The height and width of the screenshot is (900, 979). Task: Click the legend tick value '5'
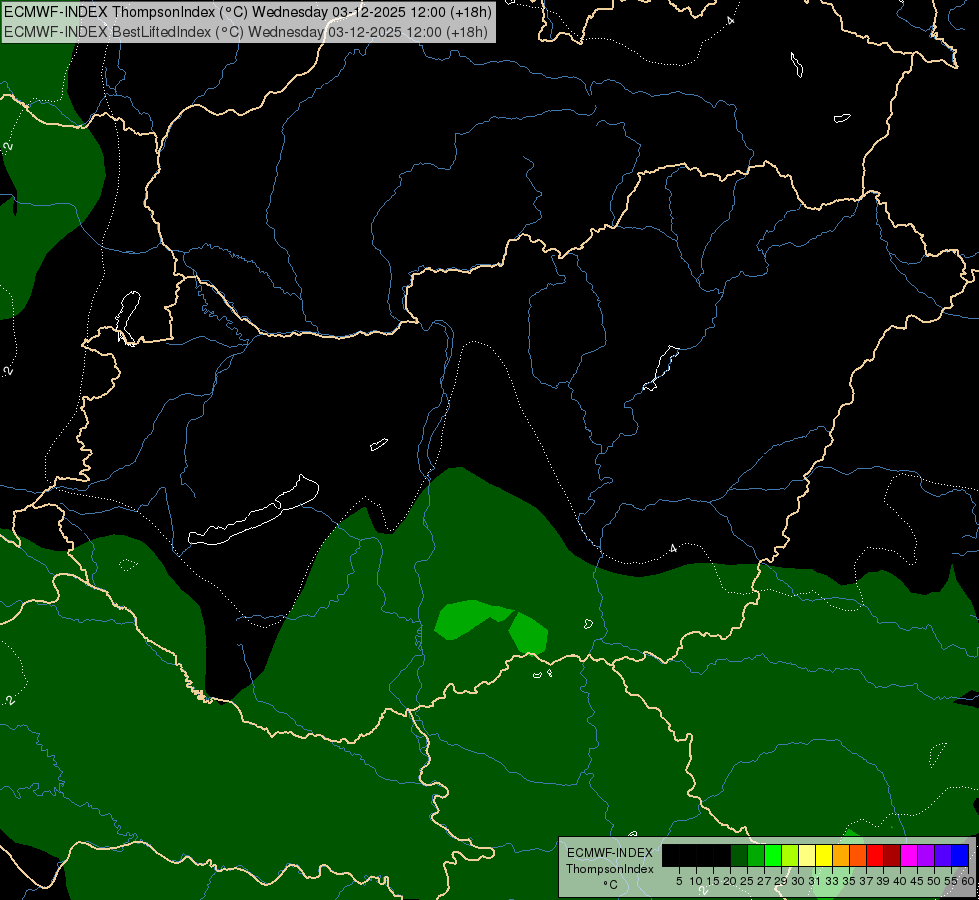click(x=679, y=881)
